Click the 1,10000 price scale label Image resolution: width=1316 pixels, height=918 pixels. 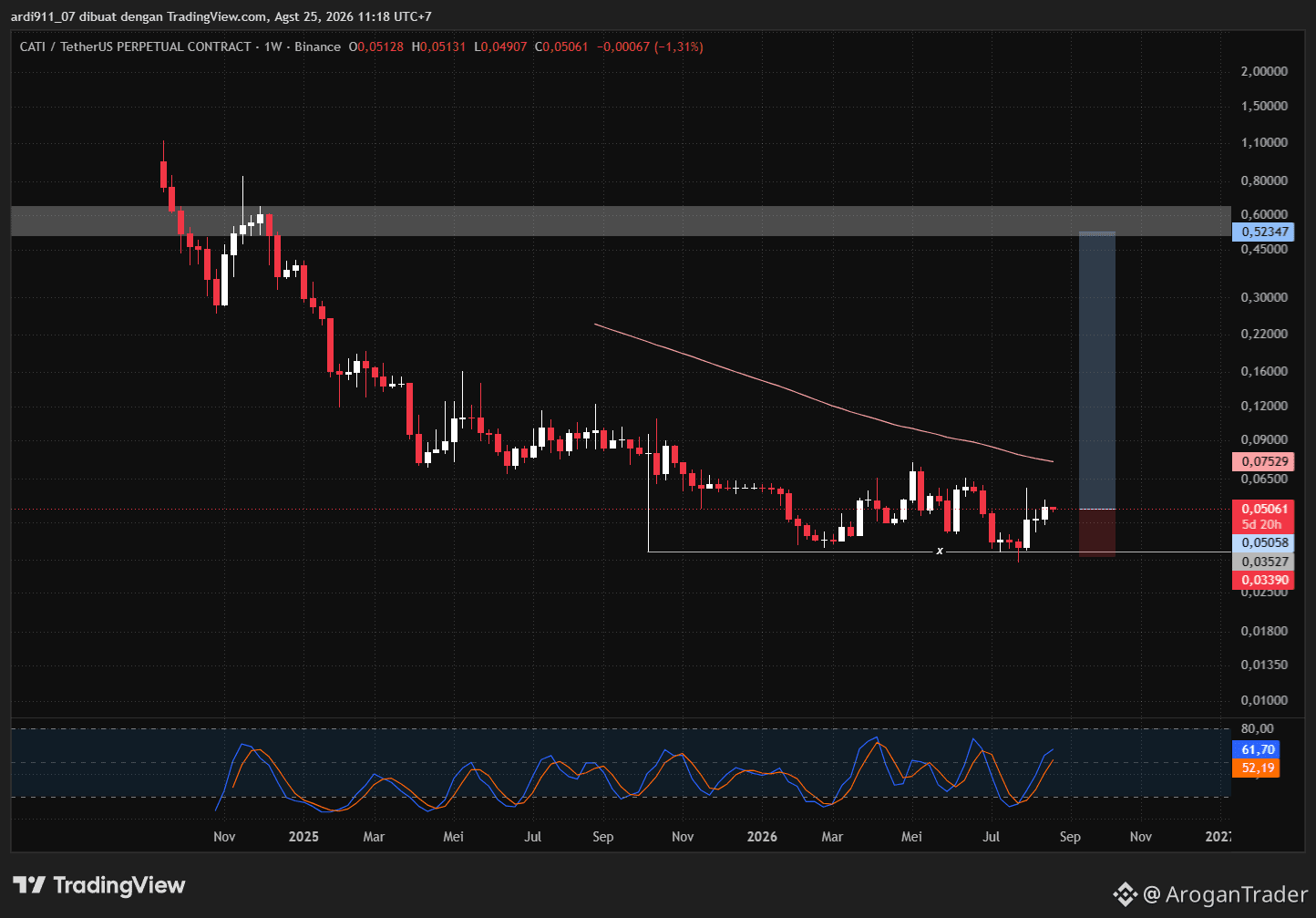tap(1264, 142)
